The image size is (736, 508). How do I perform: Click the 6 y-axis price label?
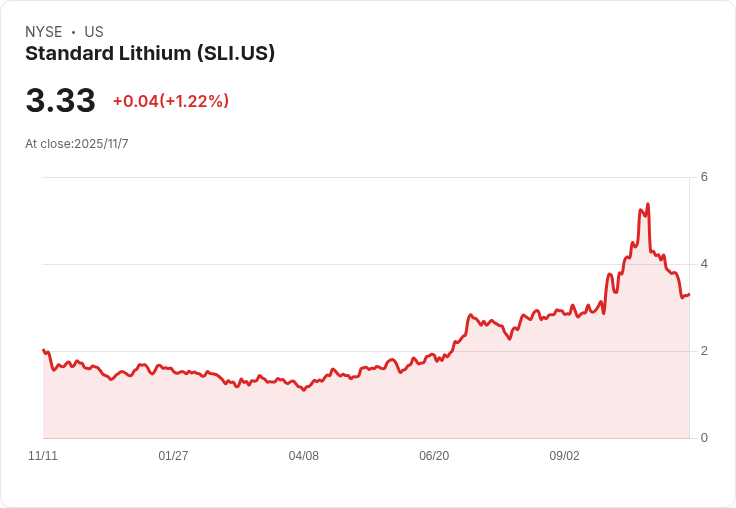click(x=704, y=177)
